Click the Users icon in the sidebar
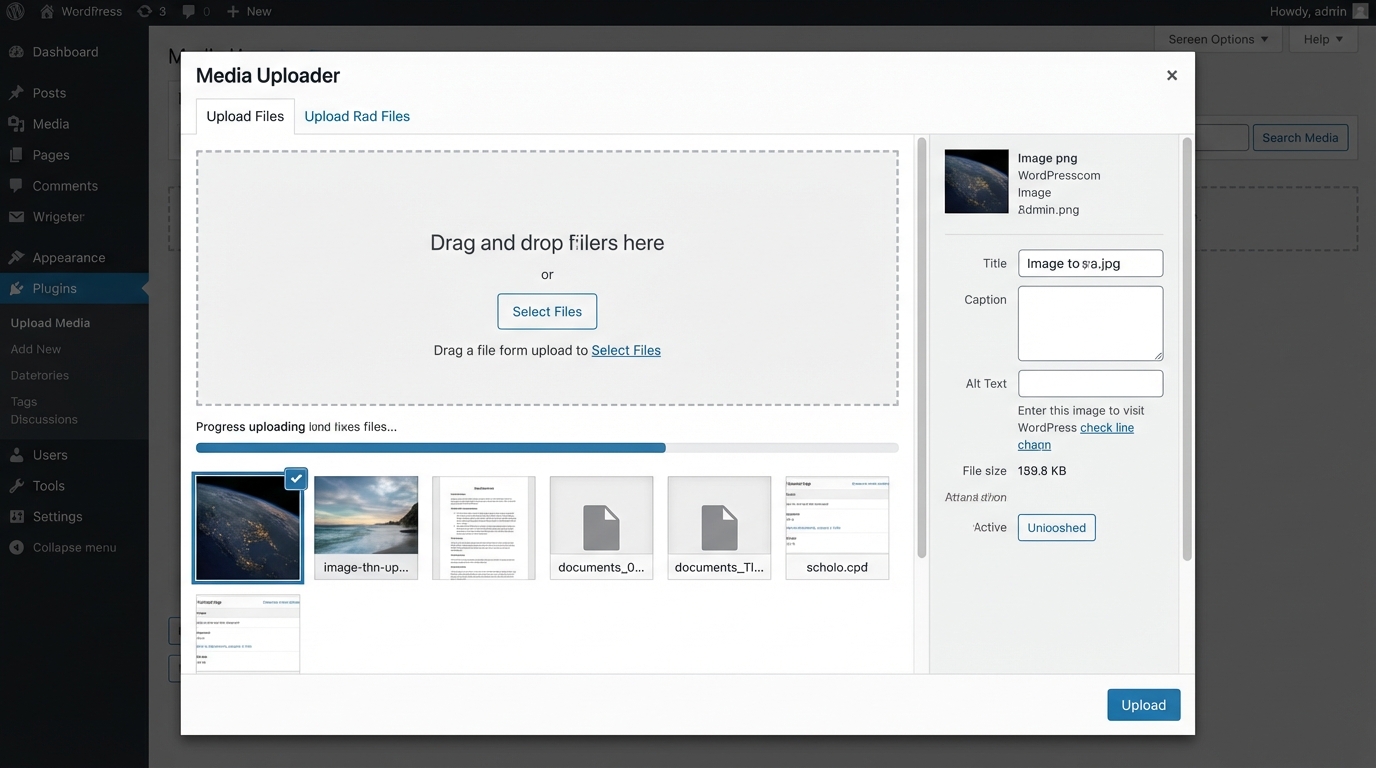Screen dimensions: 1376x768 (x=17, y=454)
